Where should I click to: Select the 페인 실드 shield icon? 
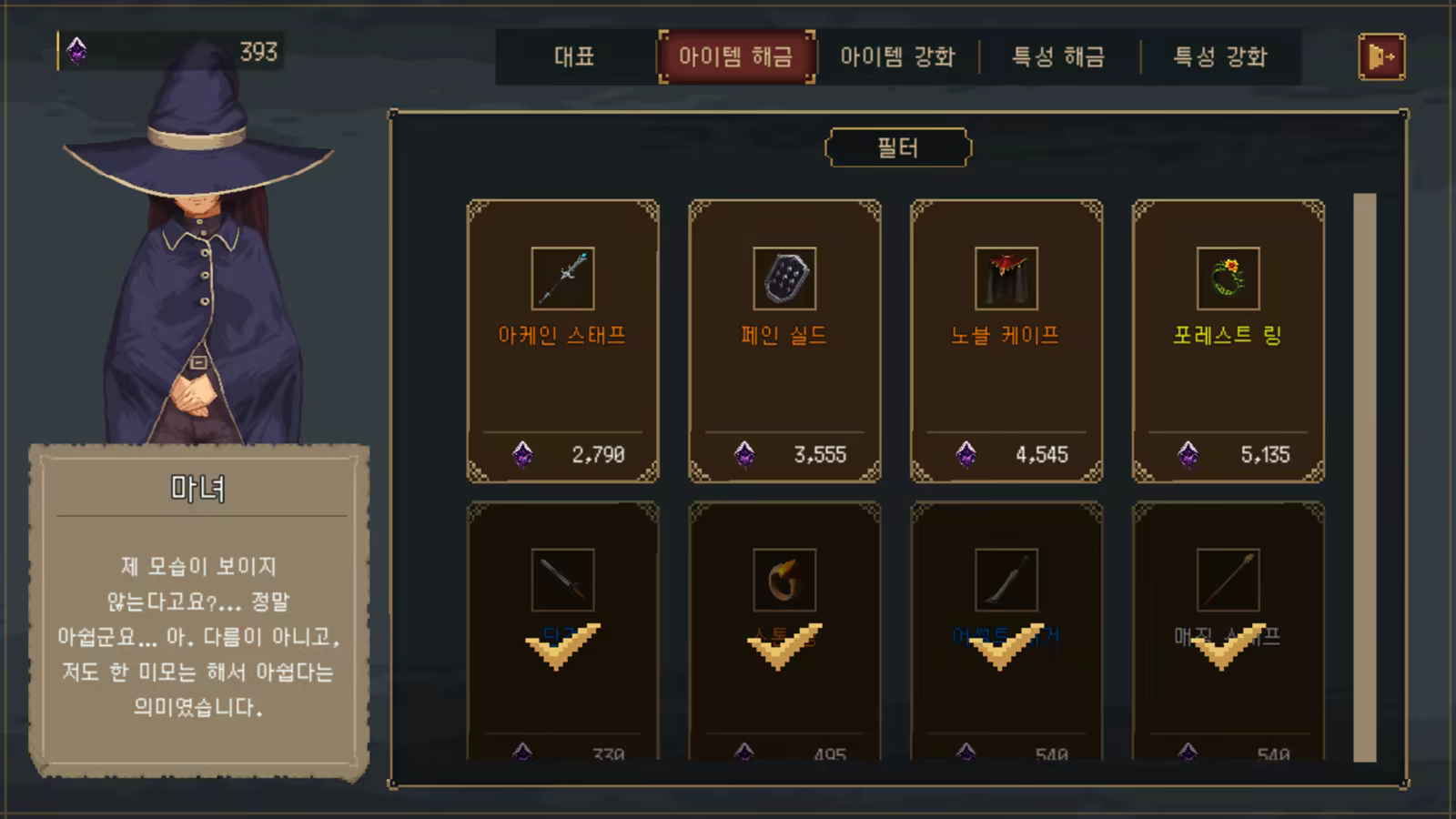[784, 278]
